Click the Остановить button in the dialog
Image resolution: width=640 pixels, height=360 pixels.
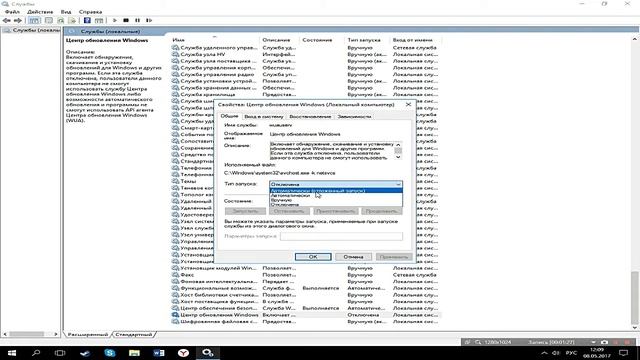click(289, 211)
